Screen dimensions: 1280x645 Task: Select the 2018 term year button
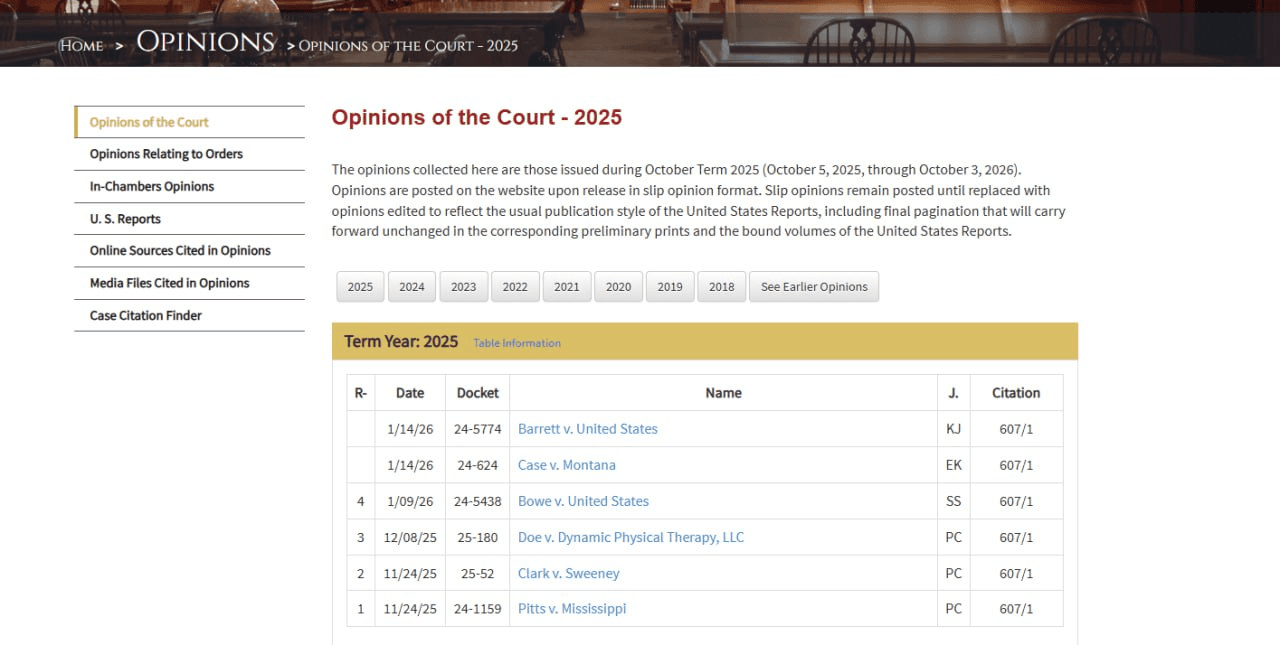pos(722,287)
